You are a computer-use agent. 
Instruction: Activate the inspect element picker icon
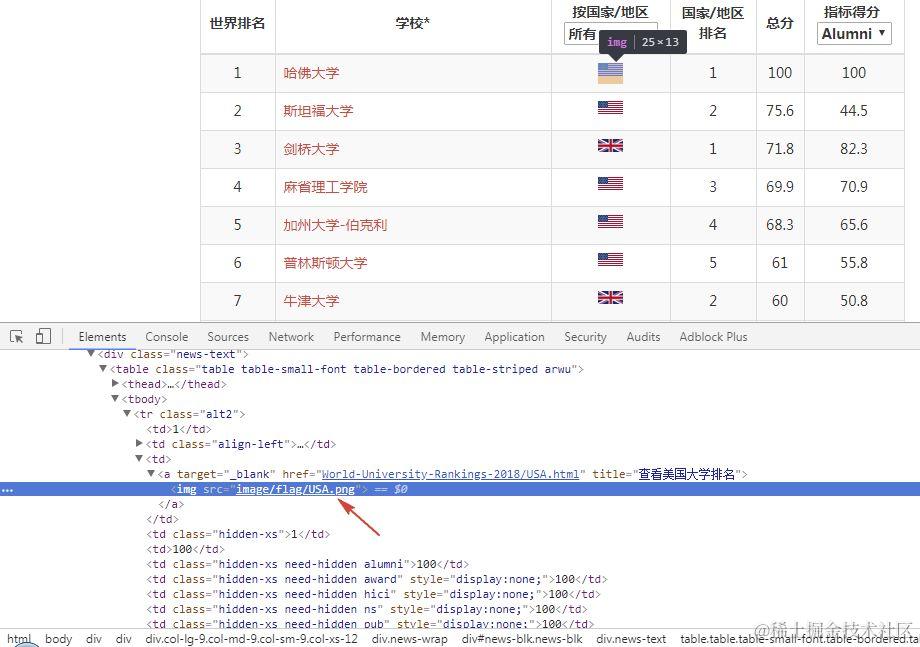[x=16, y=337]
